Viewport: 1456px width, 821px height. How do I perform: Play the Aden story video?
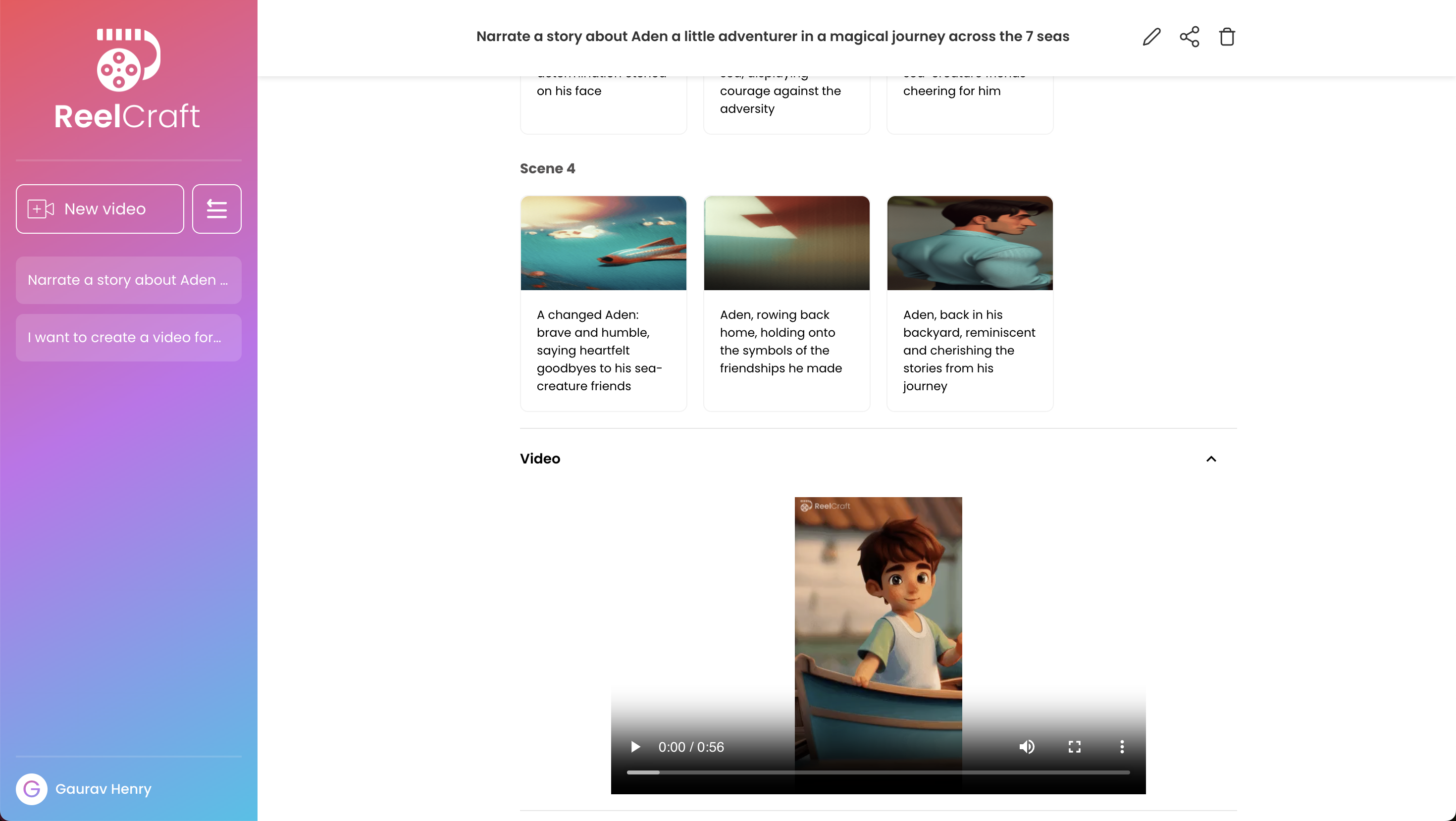coord(635,747)
